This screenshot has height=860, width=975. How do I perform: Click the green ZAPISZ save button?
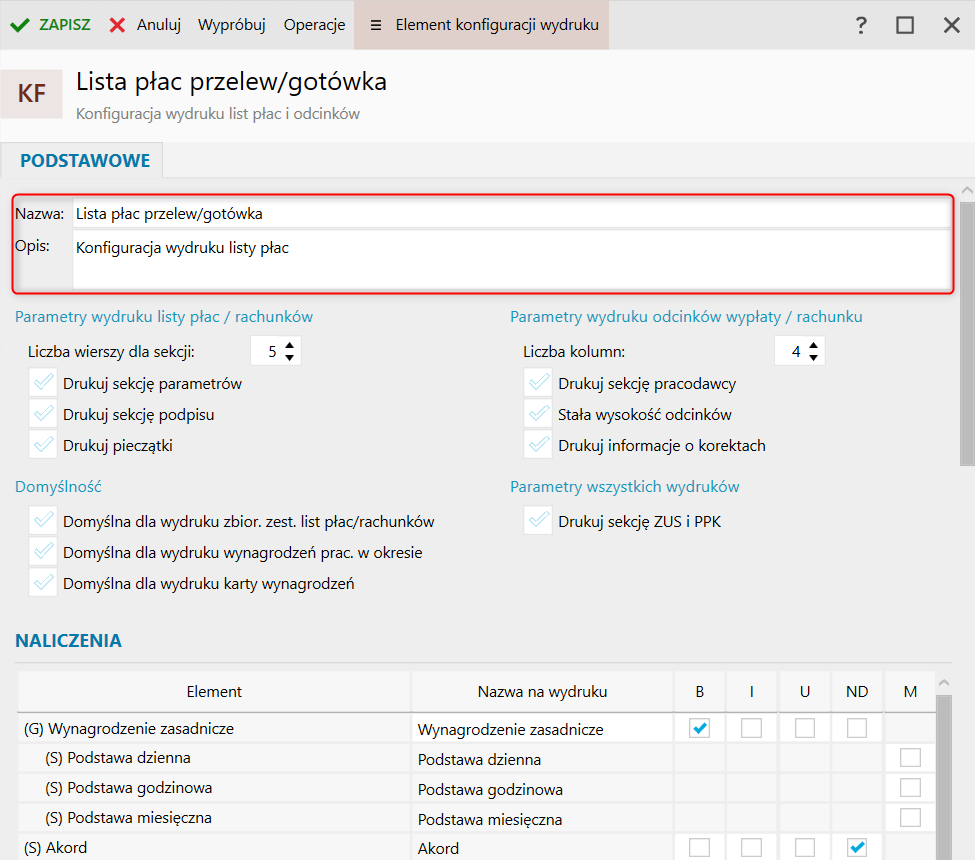tap(50, 25)
